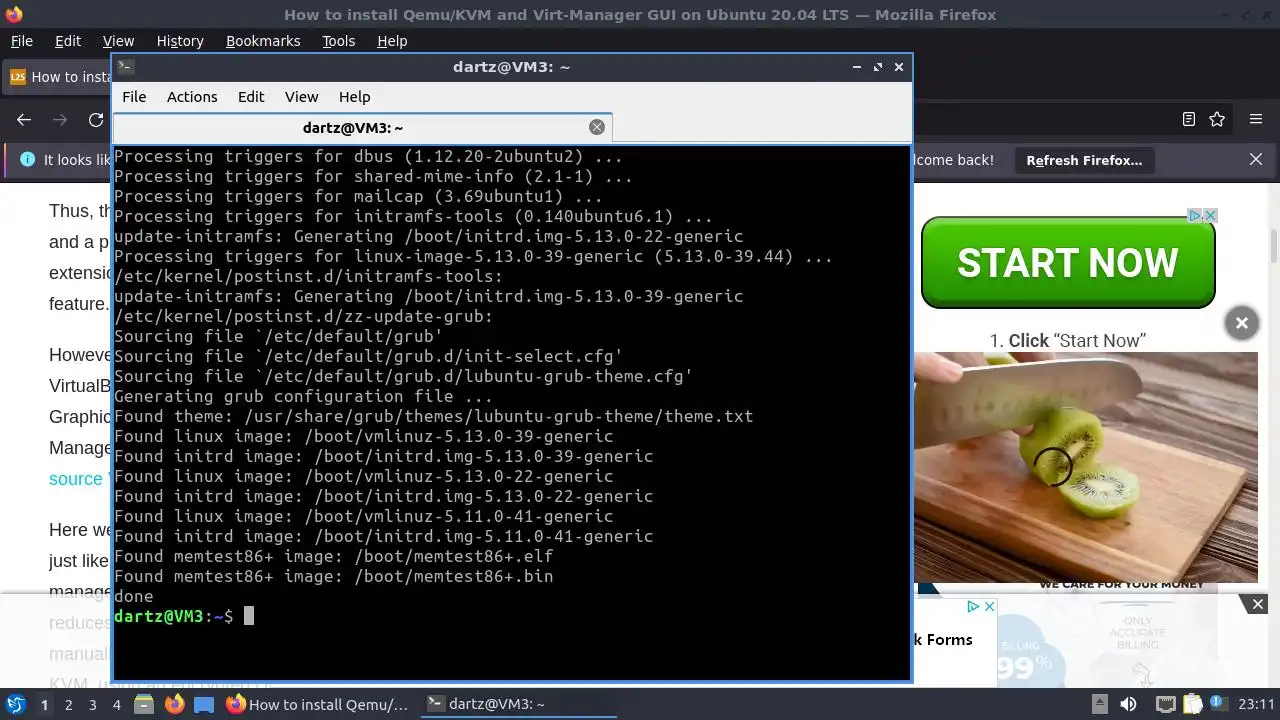Switch to dartz@VM3 terminal taskbar entry
This screenshot has height=720, width=1280.
click(x=517, y=704)
